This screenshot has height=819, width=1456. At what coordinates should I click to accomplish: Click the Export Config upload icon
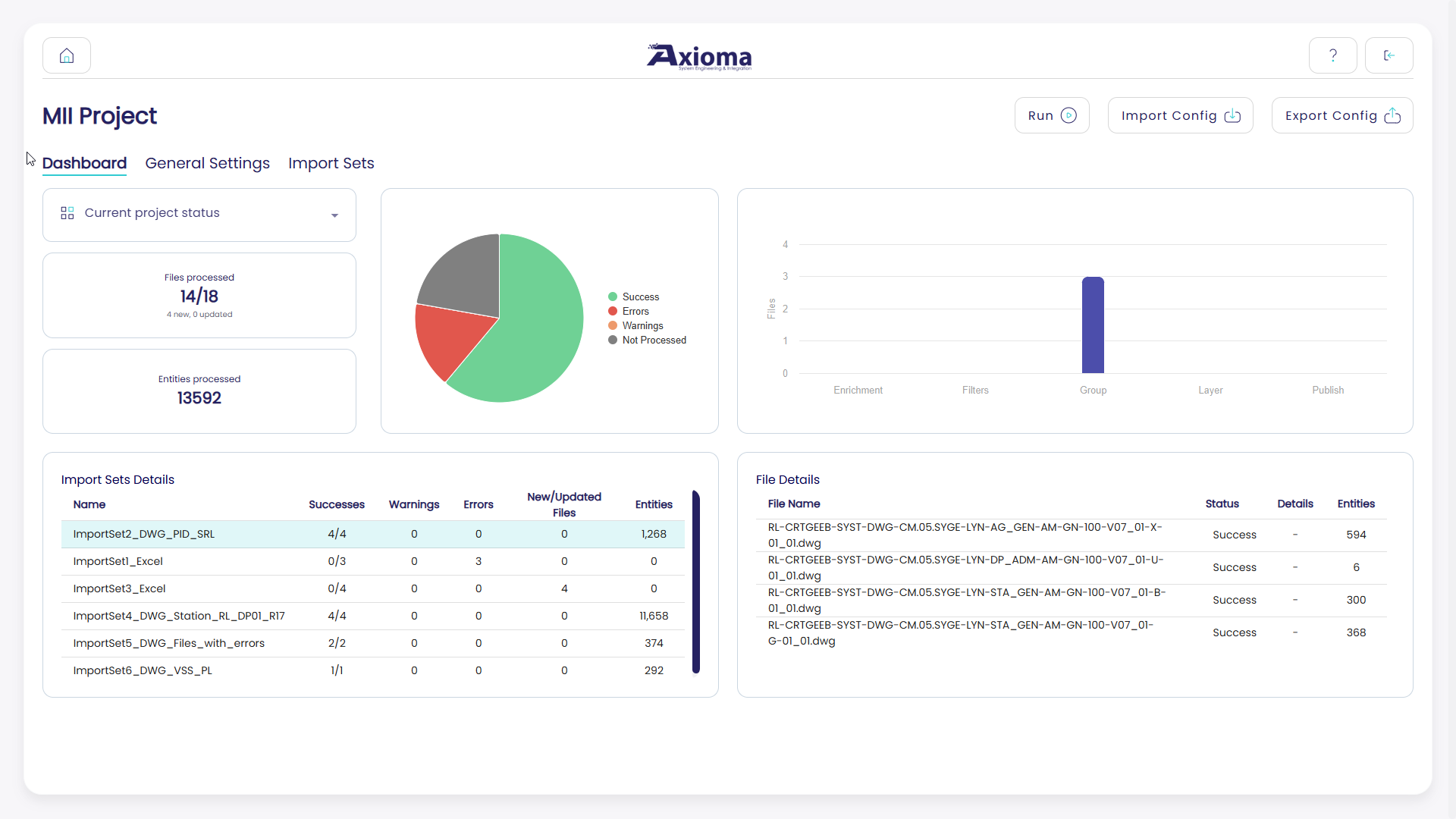(1392, 115)
